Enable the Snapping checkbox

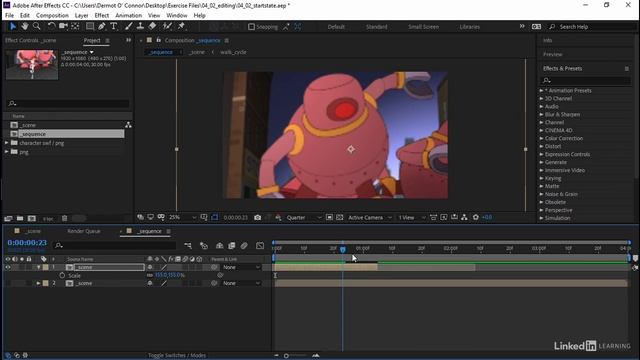[x=251, y=27]
